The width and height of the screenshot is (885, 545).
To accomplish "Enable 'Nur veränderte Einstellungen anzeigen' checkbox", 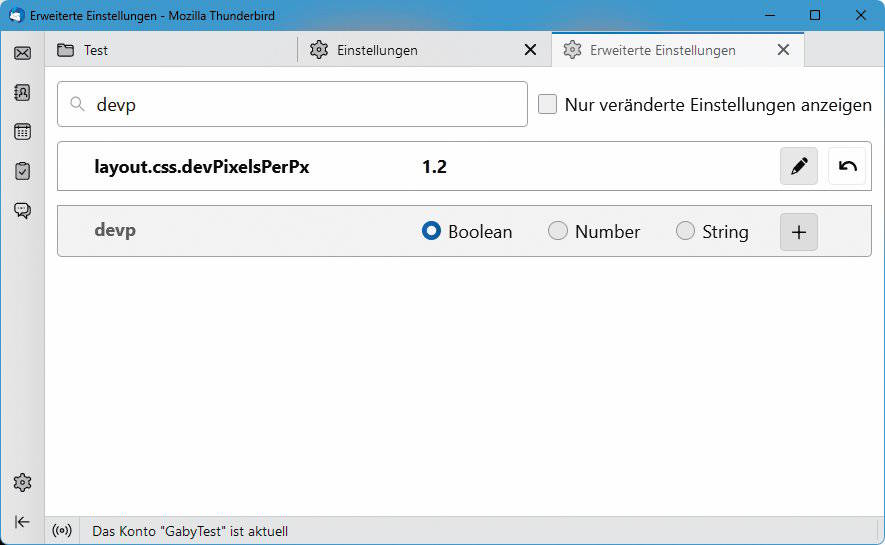I will [548, 105].
